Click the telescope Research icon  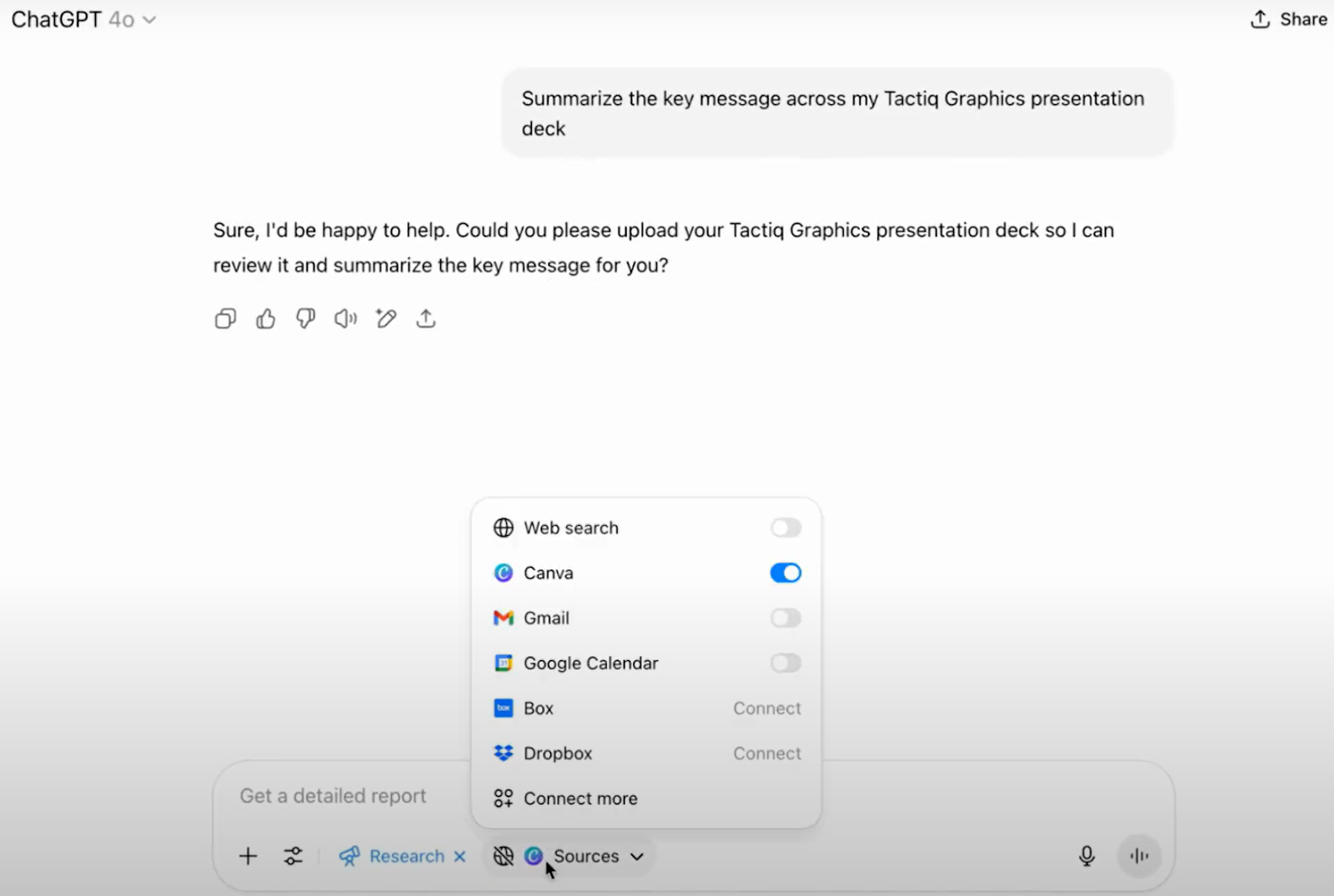(349, 856)
